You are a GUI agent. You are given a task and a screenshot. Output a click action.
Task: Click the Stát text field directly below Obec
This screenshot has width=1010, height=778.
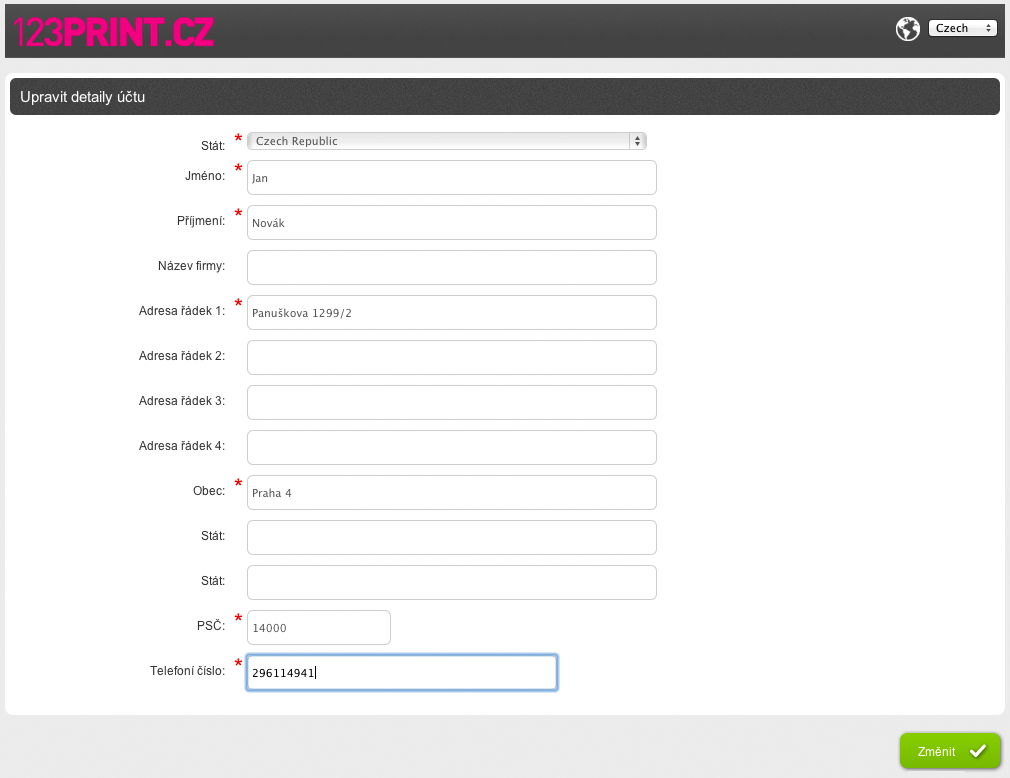[451, 538]
